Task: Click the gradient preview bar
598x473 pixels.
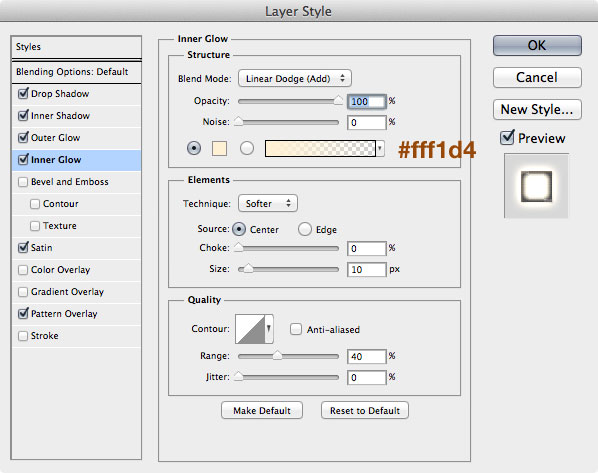Action: (x=320, y=148)
